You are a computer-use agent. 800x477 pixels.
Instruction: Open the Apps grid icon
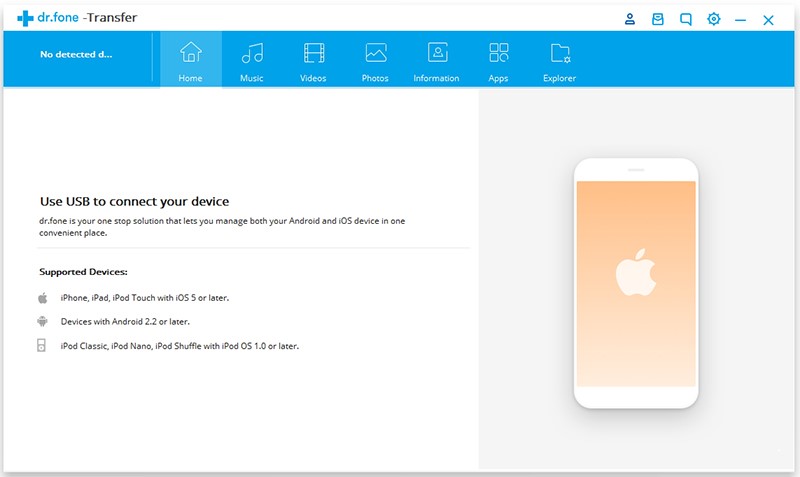coord(498,52)
